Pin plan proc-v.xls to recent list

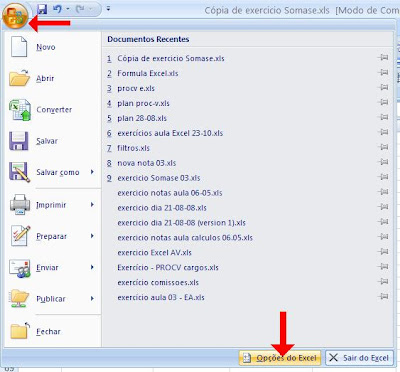pos(384,102)
